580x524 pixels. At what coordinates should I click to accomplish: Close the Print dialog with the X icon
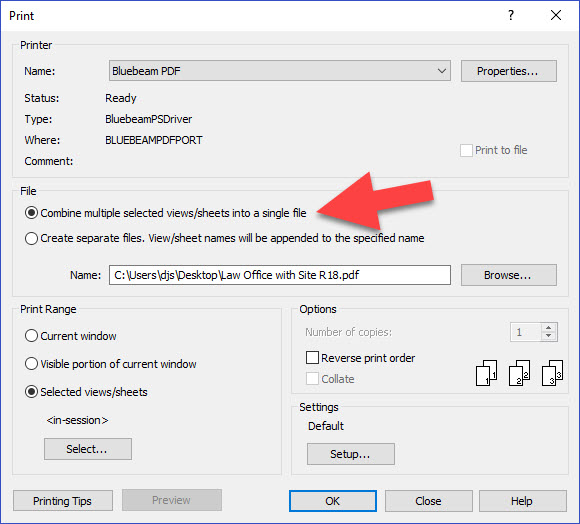pos(556,15)
